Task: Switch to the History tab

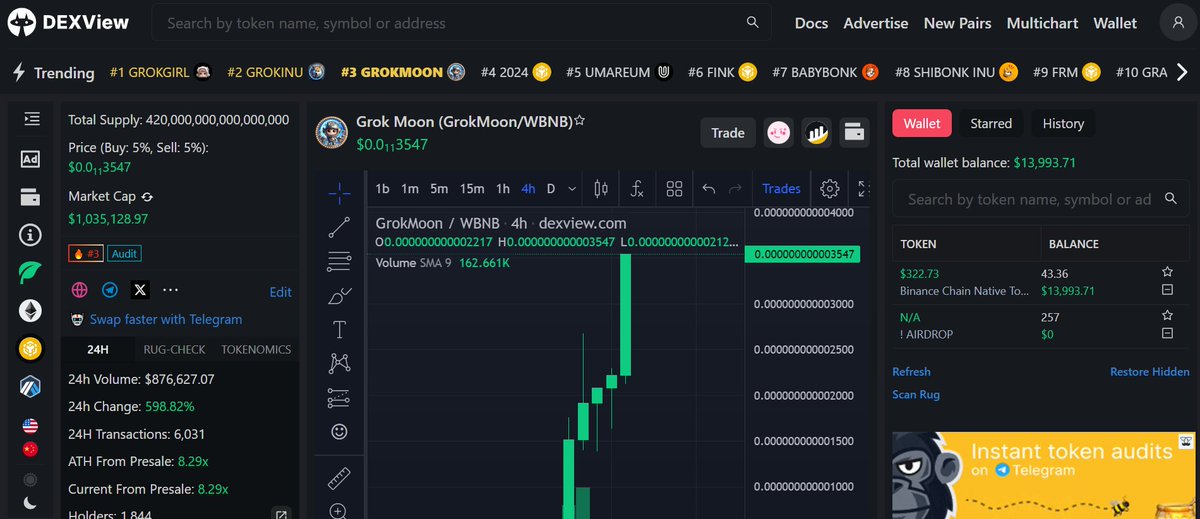Action: coord(1063,123)
